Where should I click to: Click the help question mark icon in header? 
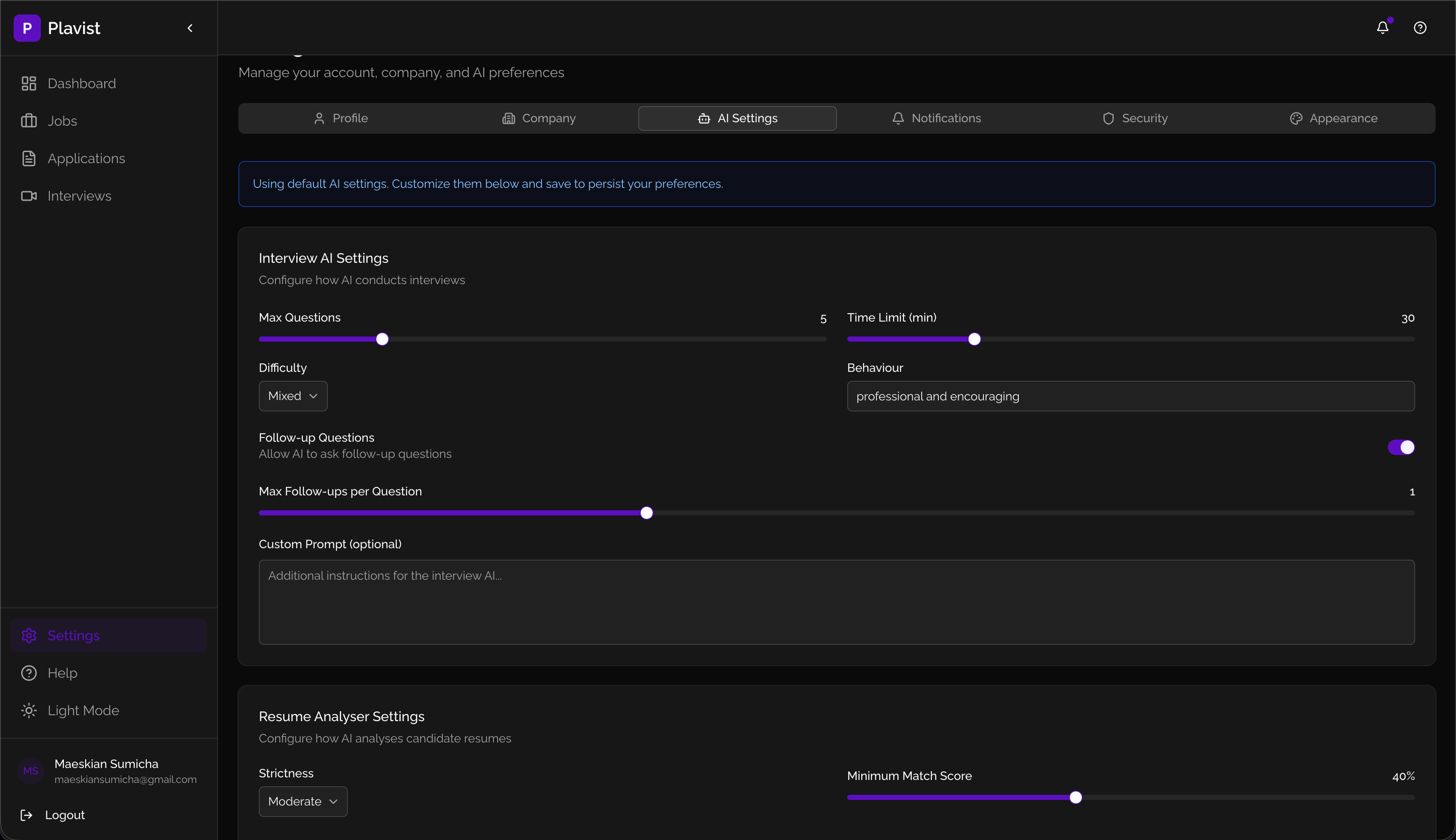pos(1420,28)
